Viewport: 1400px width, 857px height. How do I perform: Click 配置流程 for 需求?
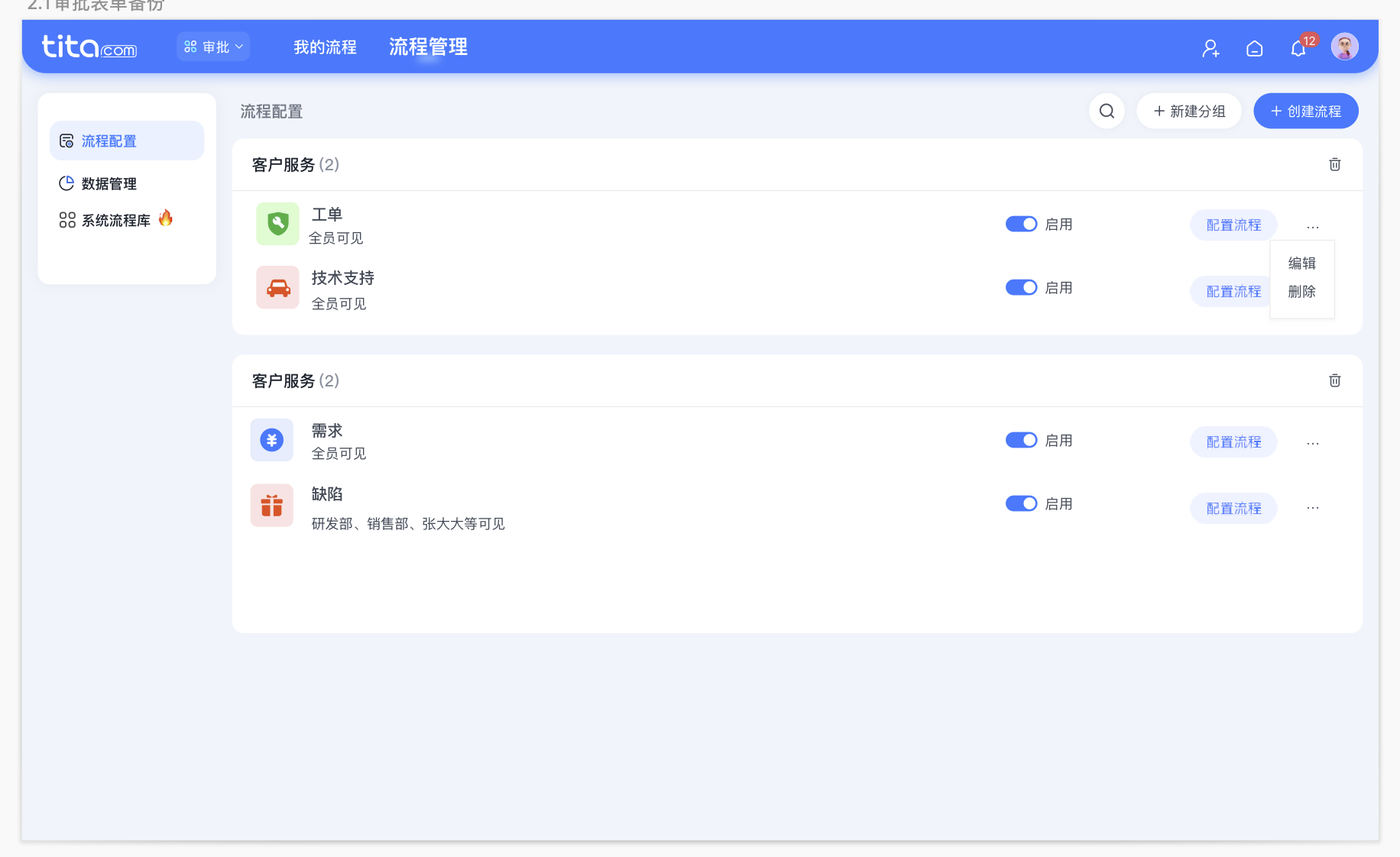pyautogui.click(x=1233, y=441)
